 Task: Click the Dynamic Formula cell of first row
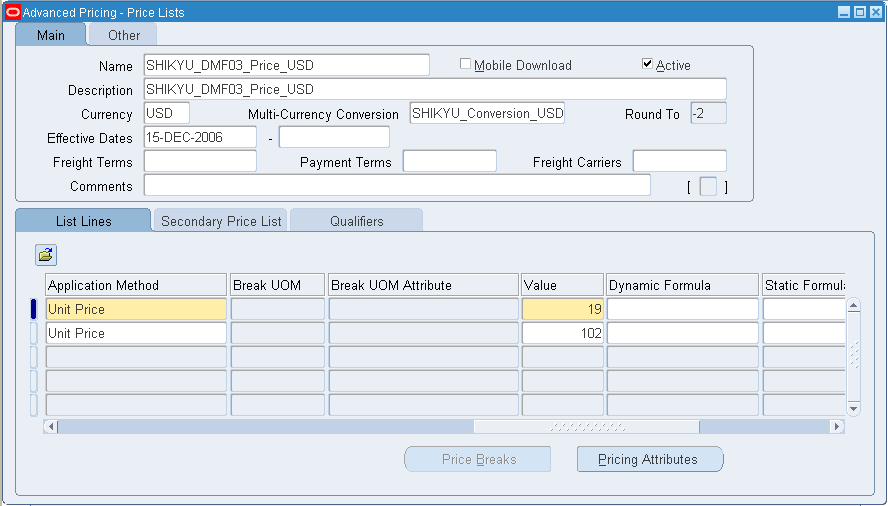682,309
